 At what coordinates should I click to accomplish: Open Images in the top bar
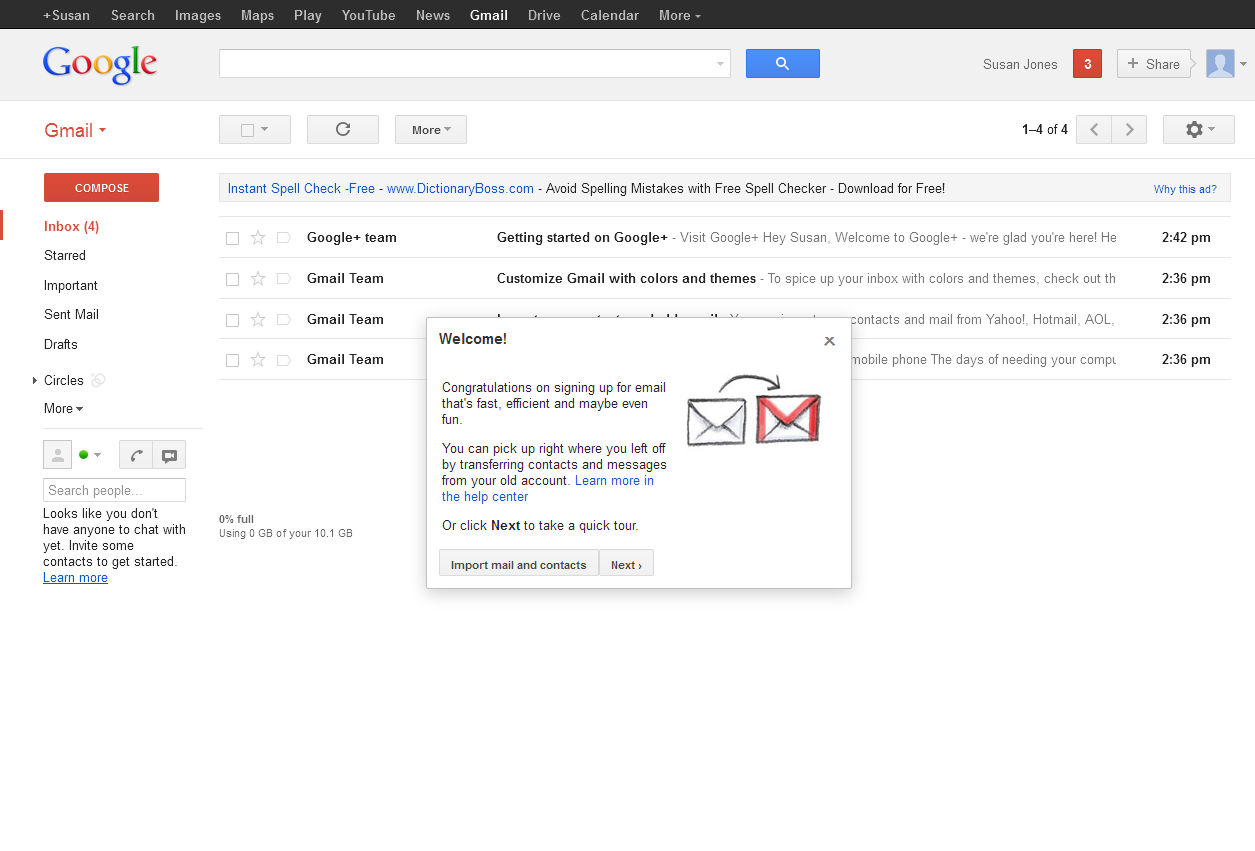198,15
